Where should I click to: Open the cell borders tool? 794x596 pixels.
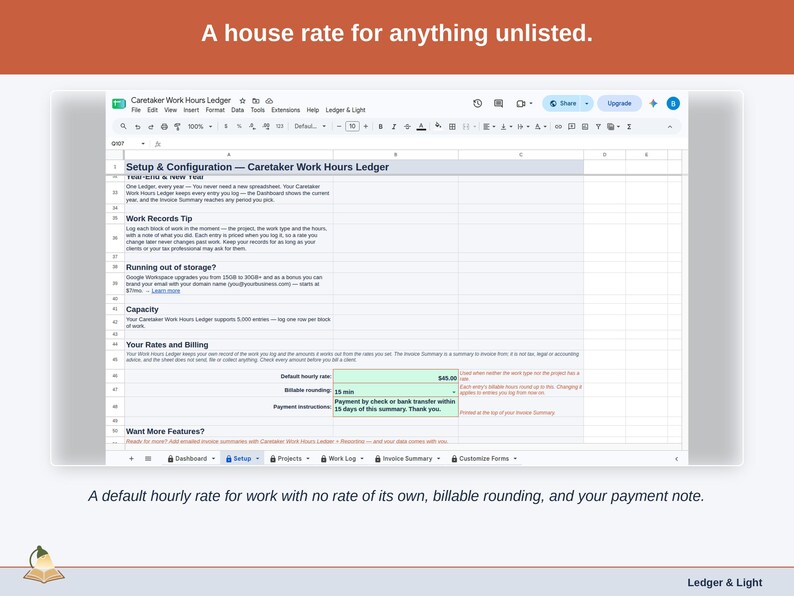(x=452, y=127)
